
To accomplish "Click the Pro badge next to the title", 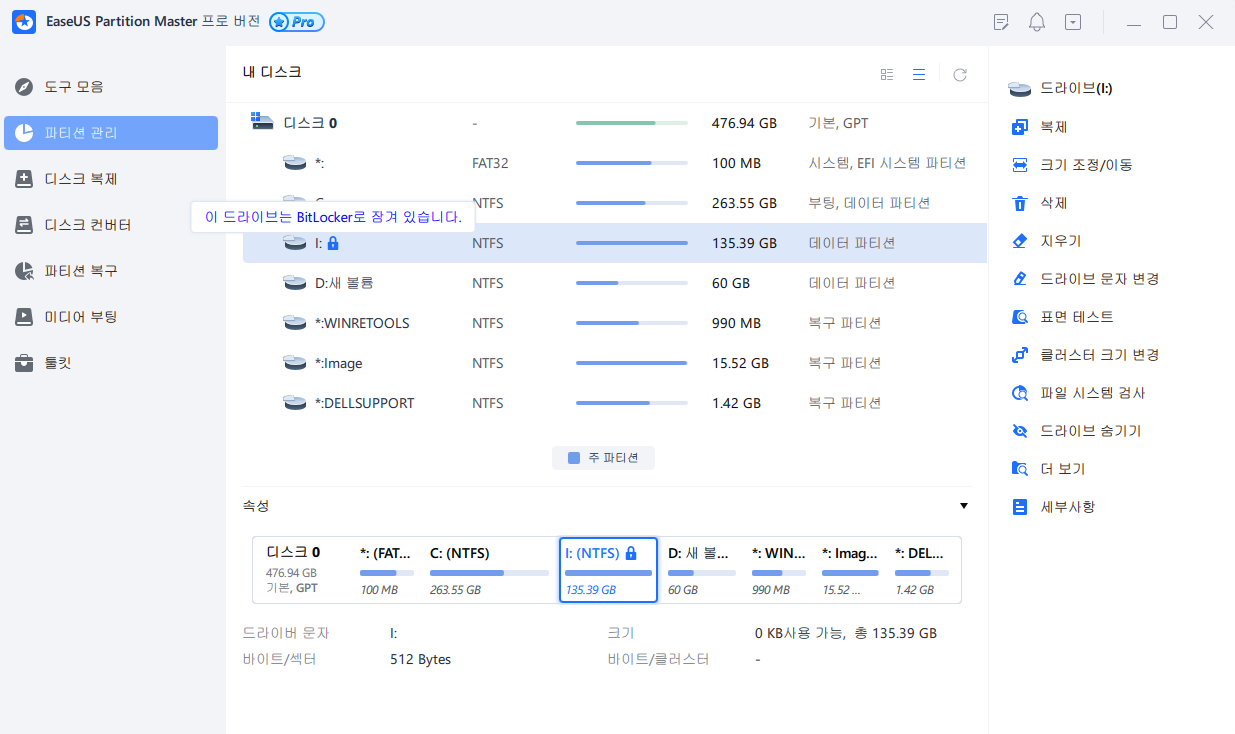I will [x=295, y=21].
